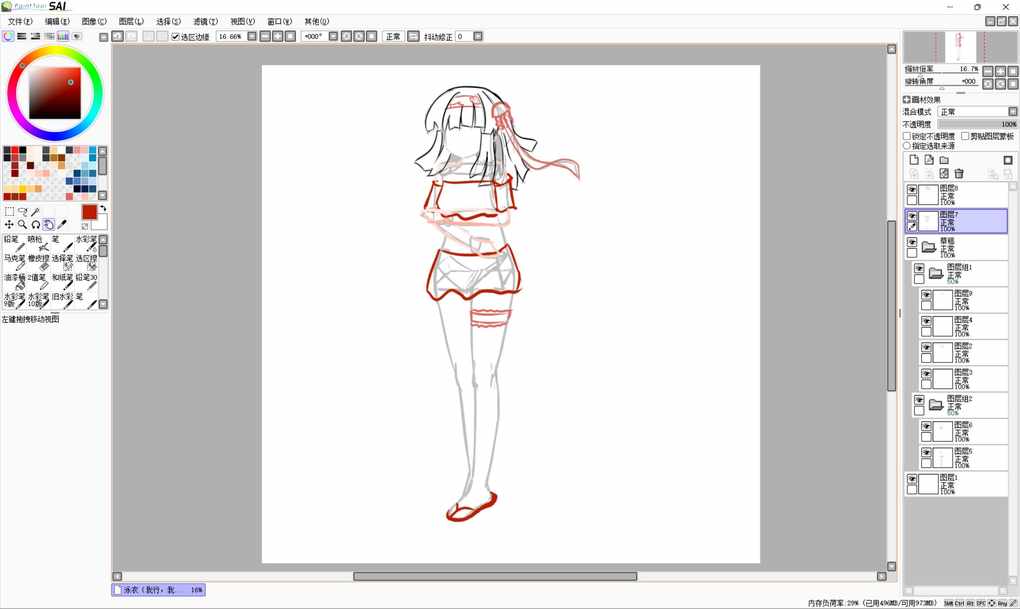Hide layer 图层8 with eye icon
Screen dimensions: 1020x609
[x=912, y=189]
